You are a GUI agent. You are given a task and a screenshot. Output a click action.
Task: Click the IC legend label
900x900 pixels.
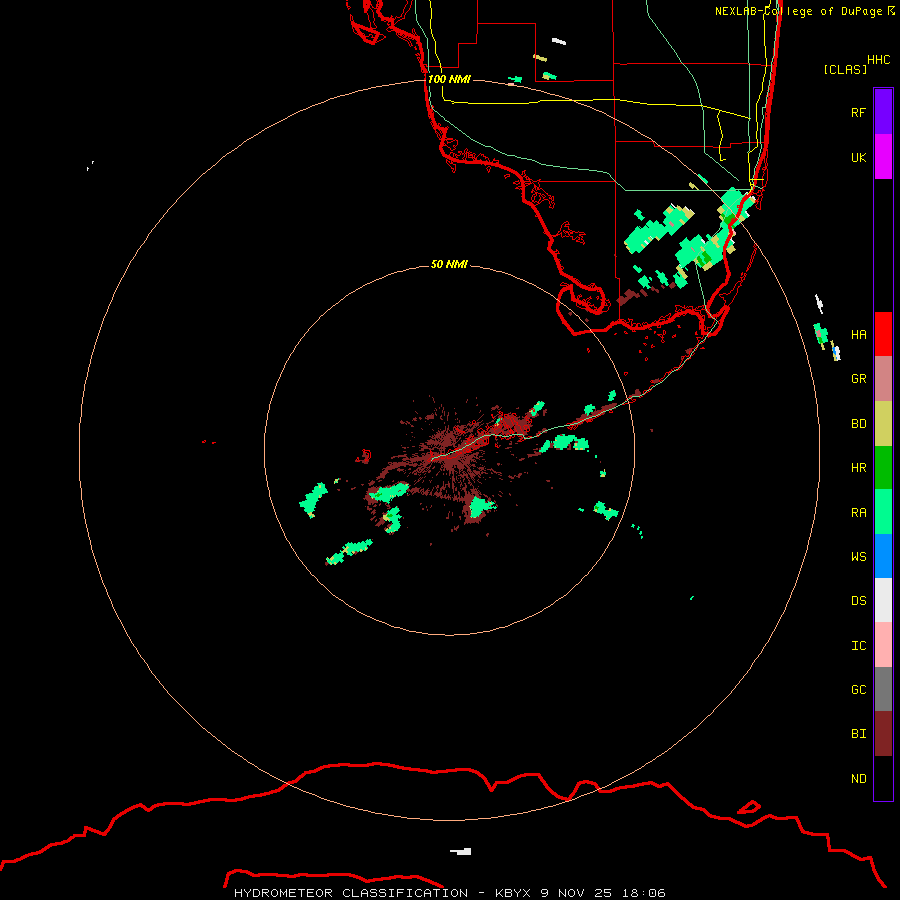[x=858, y=646]
